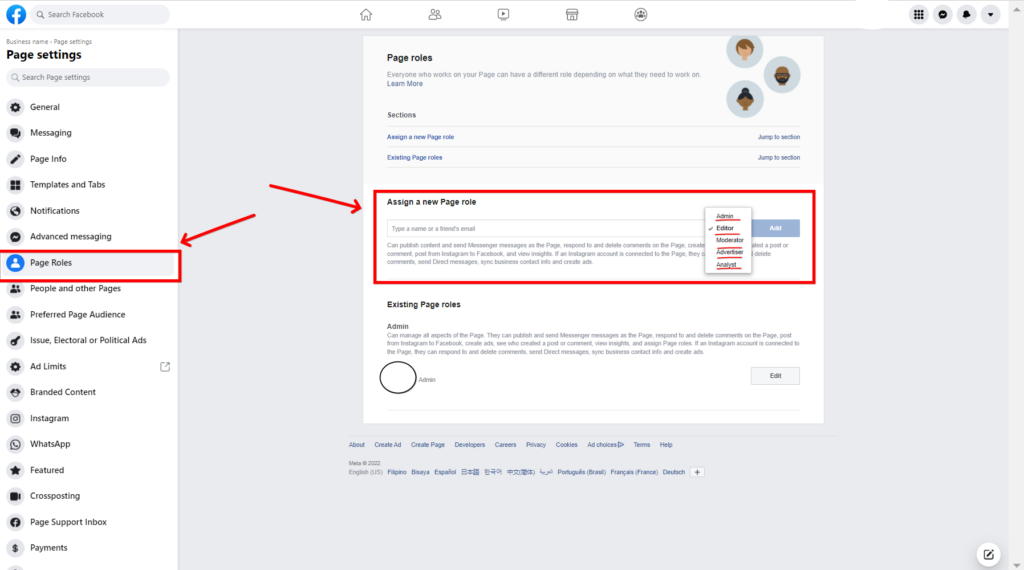Click the Instagram logo icon
Screen dimensions: 1024x570
[16, 419]
